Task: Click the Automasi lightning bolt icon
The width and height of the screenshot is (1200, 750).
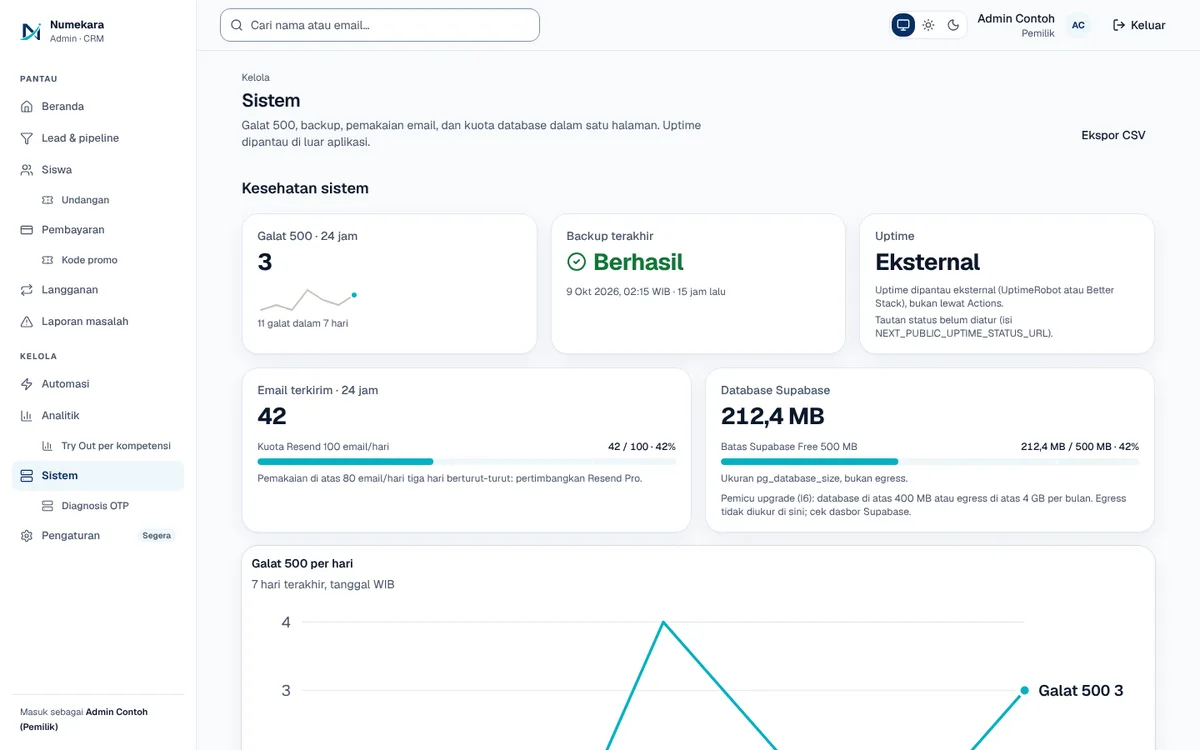Action: [27, 384]
